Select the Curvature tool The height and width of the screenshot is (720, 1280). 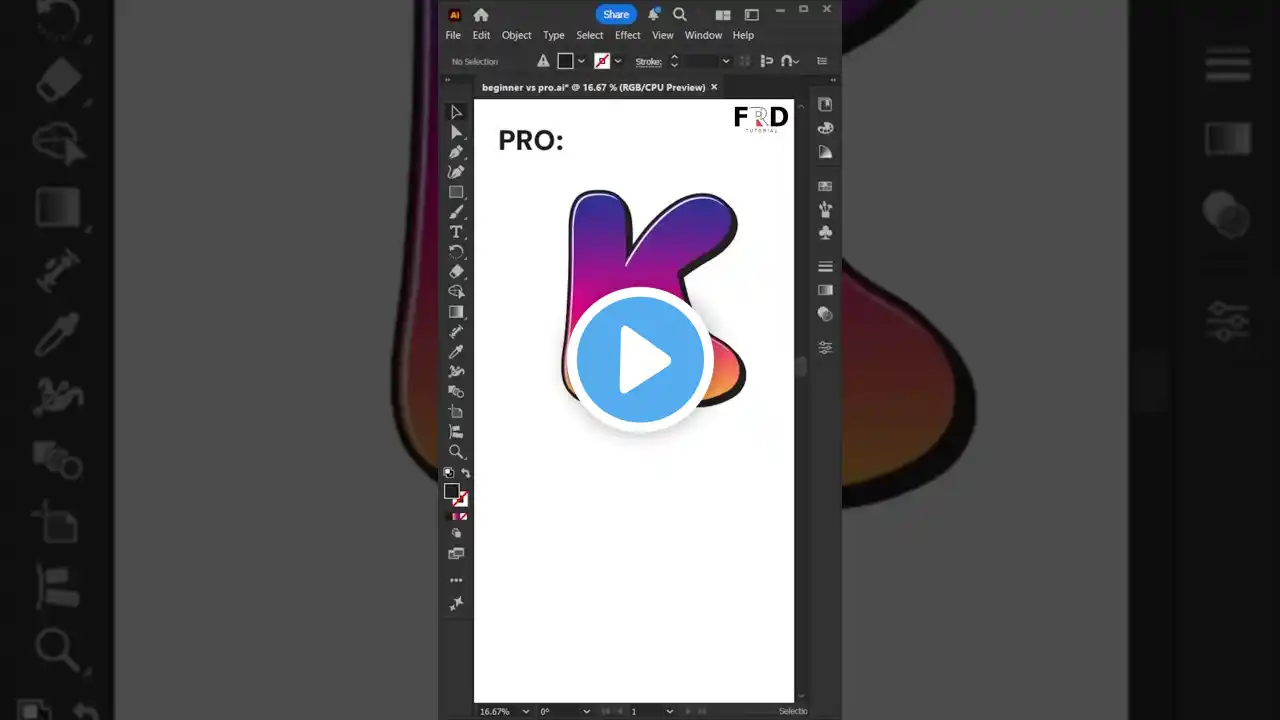point(456,172)
